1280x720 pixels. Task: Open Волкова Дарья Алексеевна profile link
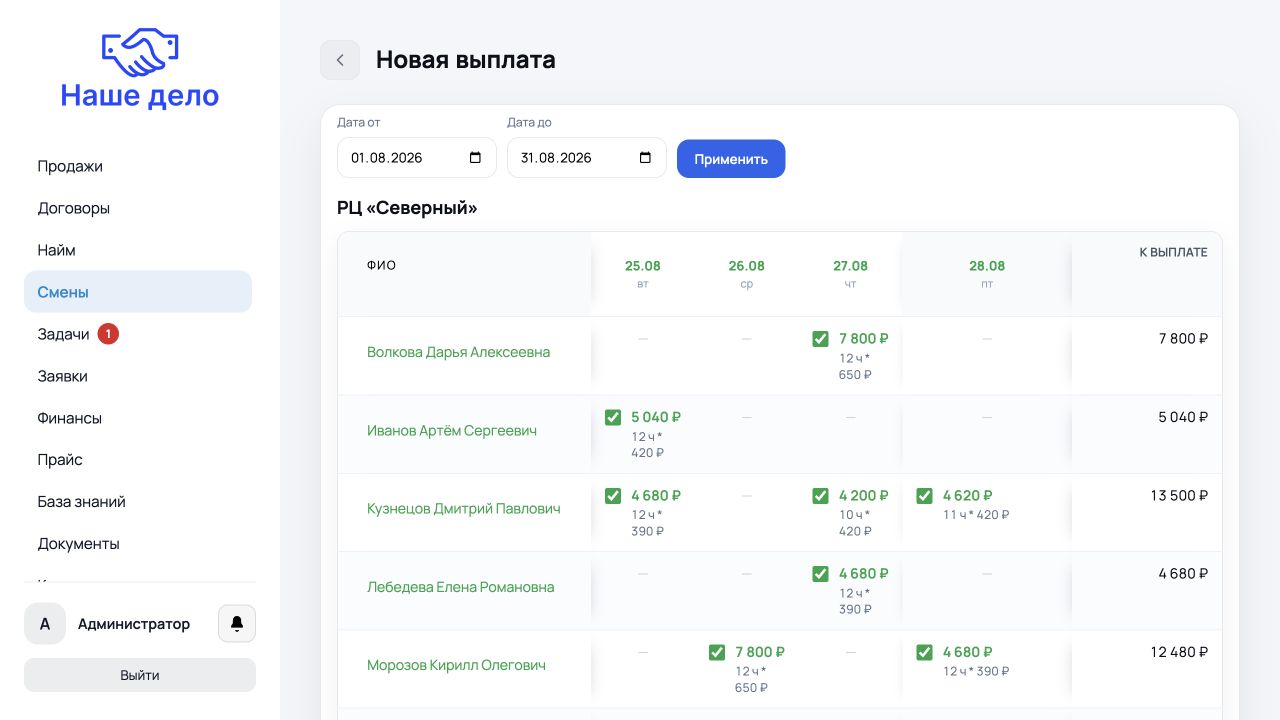coord(458,352)
